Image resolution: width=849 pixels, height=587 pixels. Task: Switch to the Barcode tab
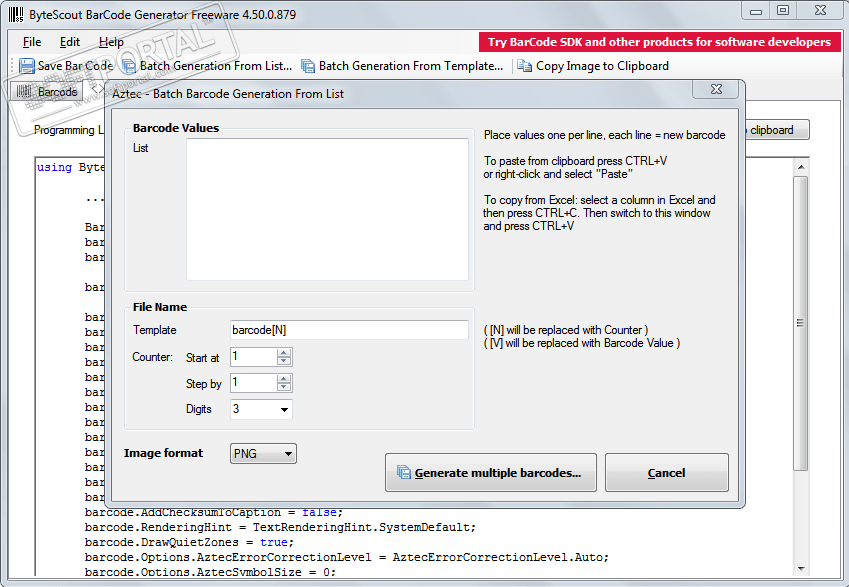click(47, 92)
